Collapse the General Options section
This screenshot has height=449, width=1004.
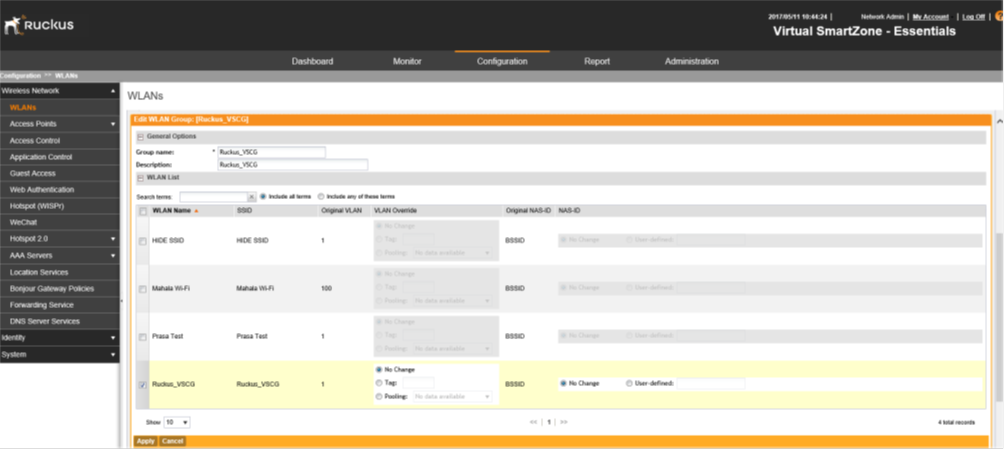pos(140,136)
